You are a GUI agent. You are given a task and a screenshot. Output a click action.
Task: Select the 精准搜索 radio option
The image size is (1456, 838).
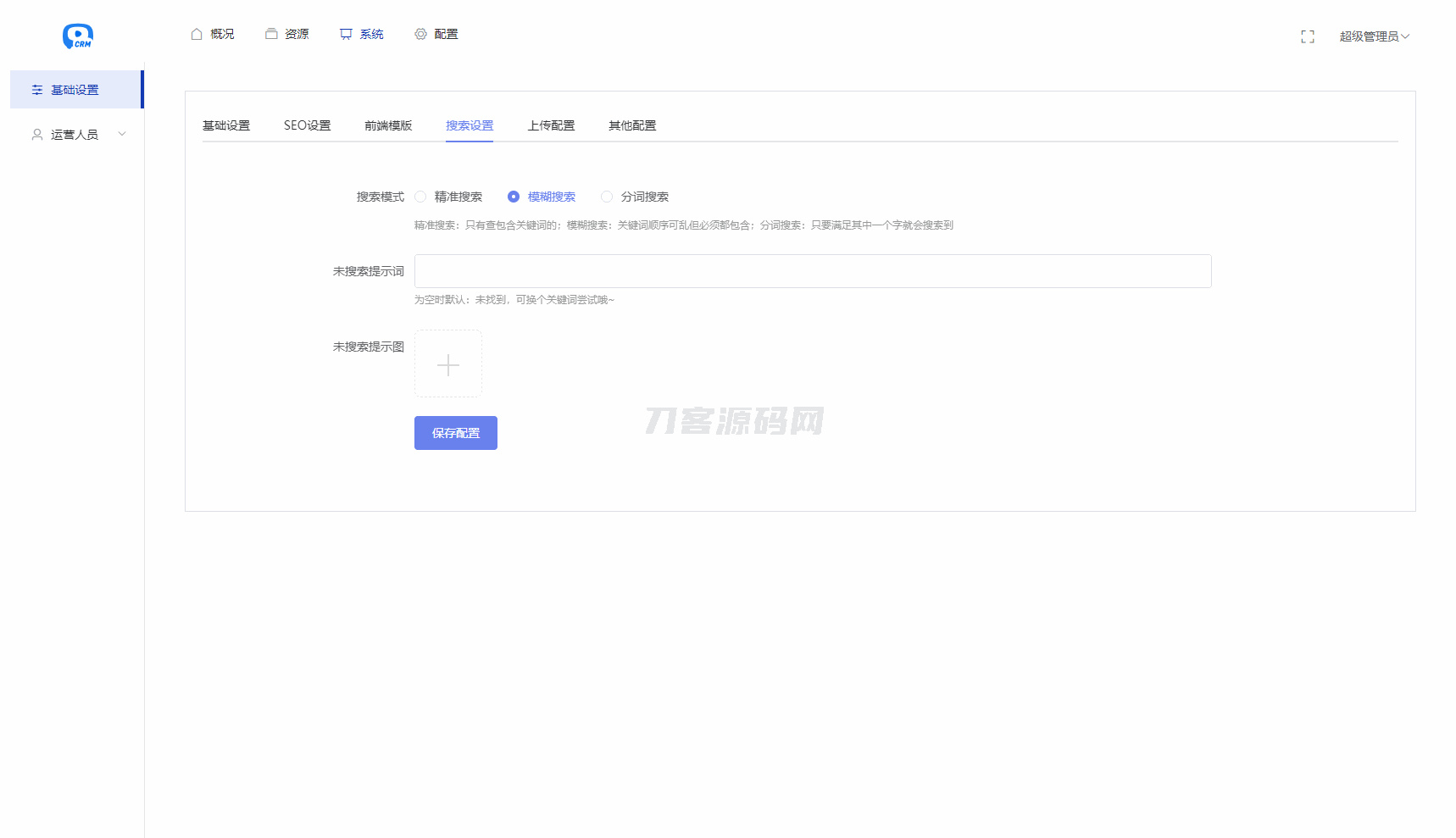click(x=420, y=197)
